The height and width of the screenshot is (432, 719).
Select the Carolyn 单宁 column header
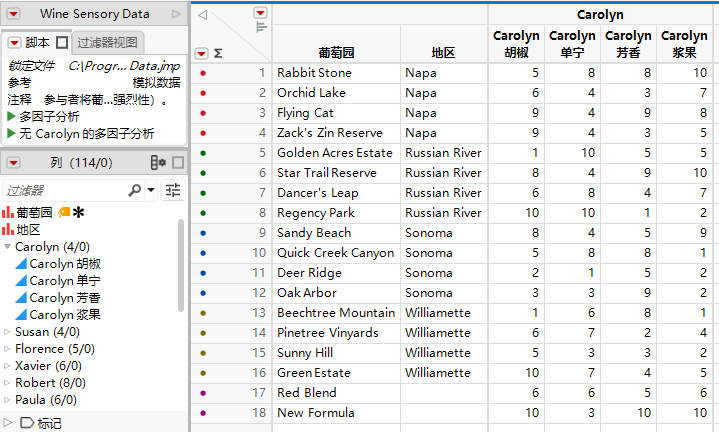click(x=572, y=44)
